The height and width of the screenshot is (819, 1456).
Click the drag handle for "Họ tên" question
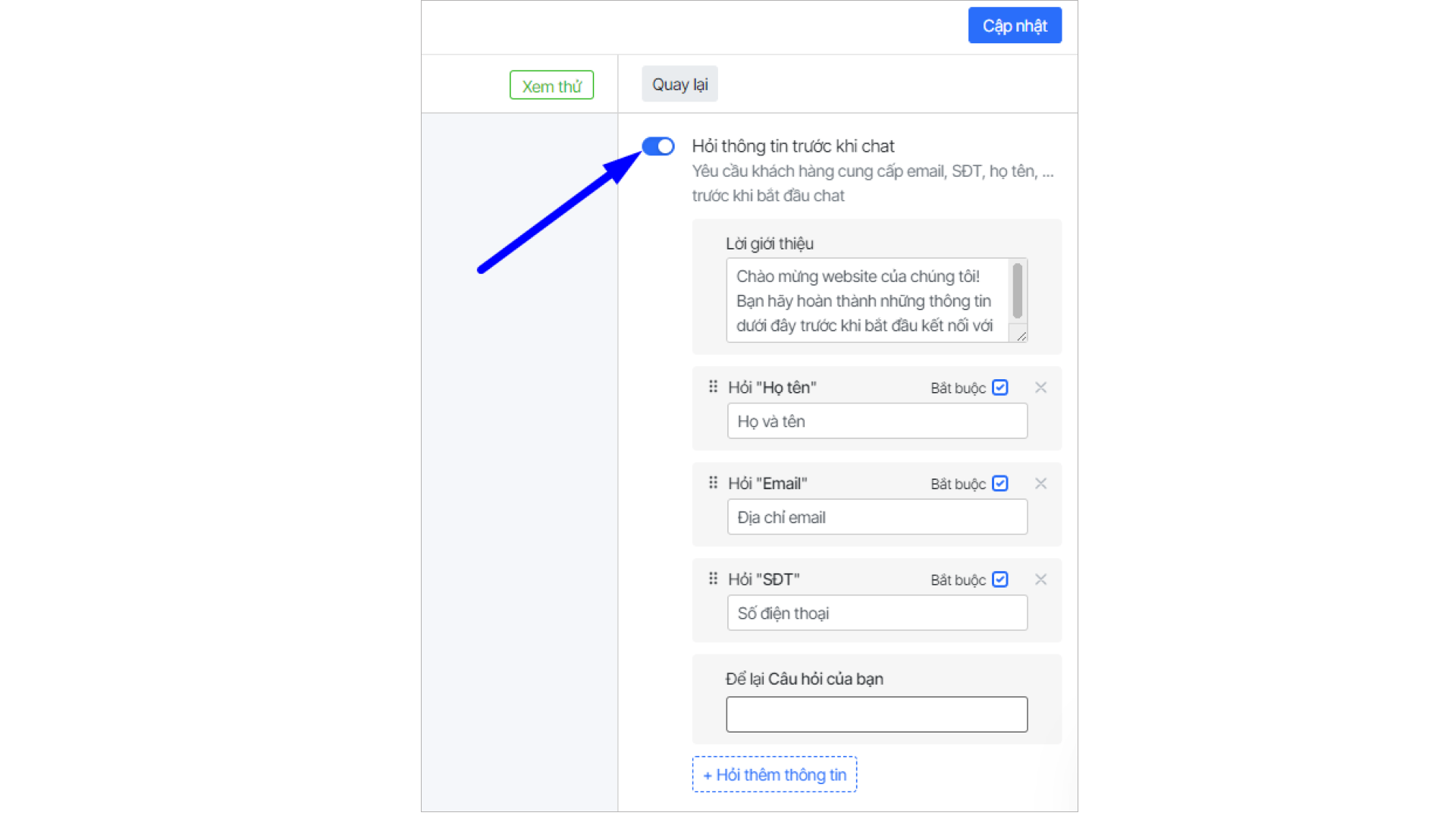(713, 387)
